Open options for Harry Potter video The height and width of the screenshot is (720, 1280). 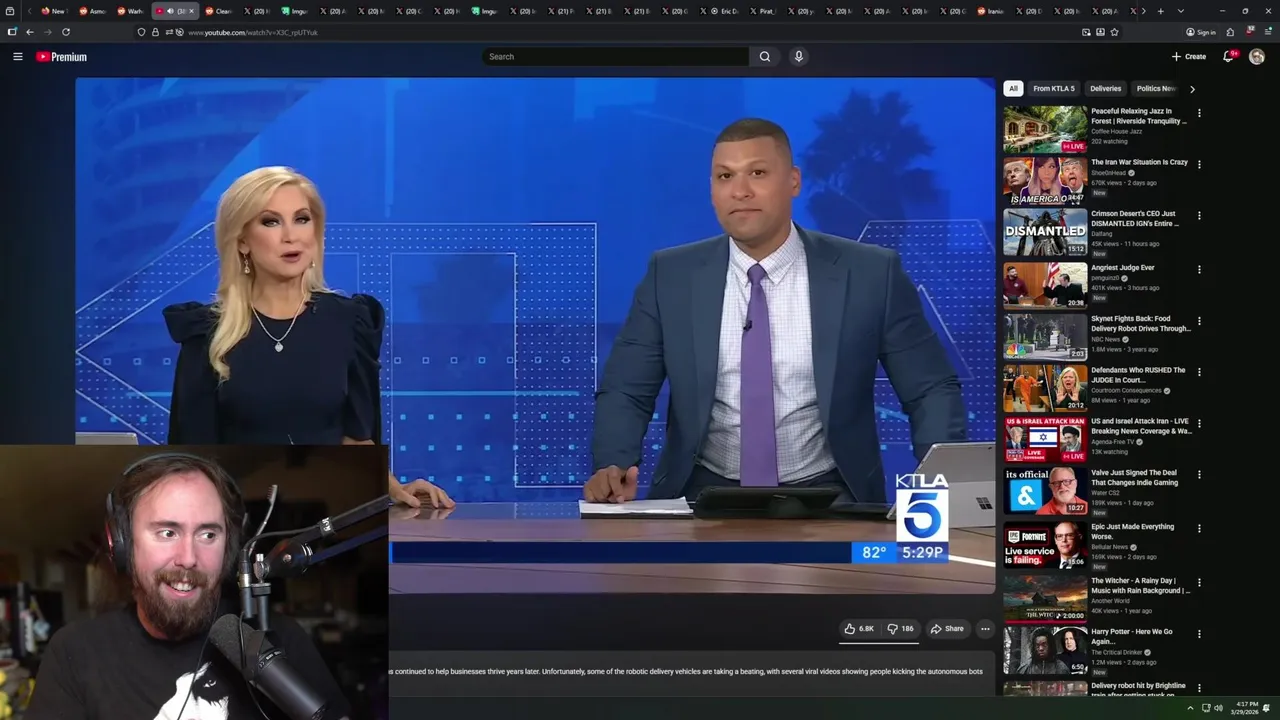[1199, 633]
